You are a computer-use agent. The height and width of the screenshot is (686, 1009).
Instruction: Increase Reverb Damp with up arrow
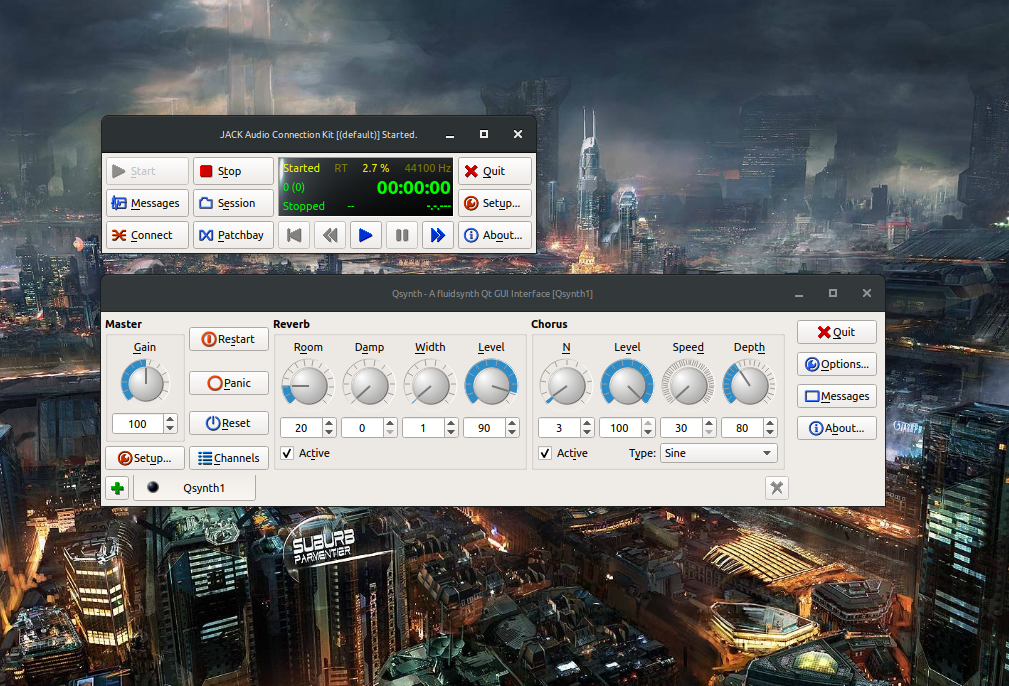[x=390, y=423]
